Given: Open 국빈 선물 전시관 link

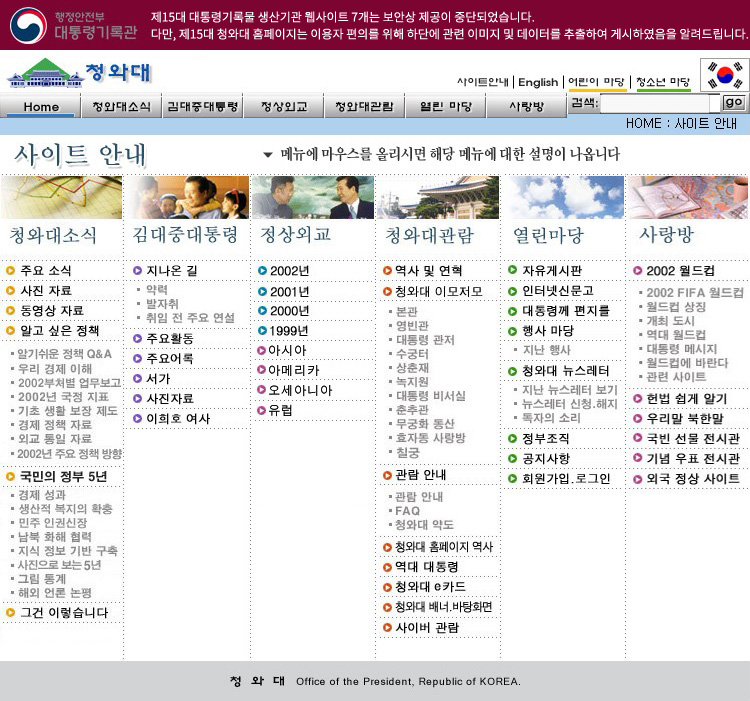Looking at the screenshot, I should pyautogui.click(x=693, y=438).
